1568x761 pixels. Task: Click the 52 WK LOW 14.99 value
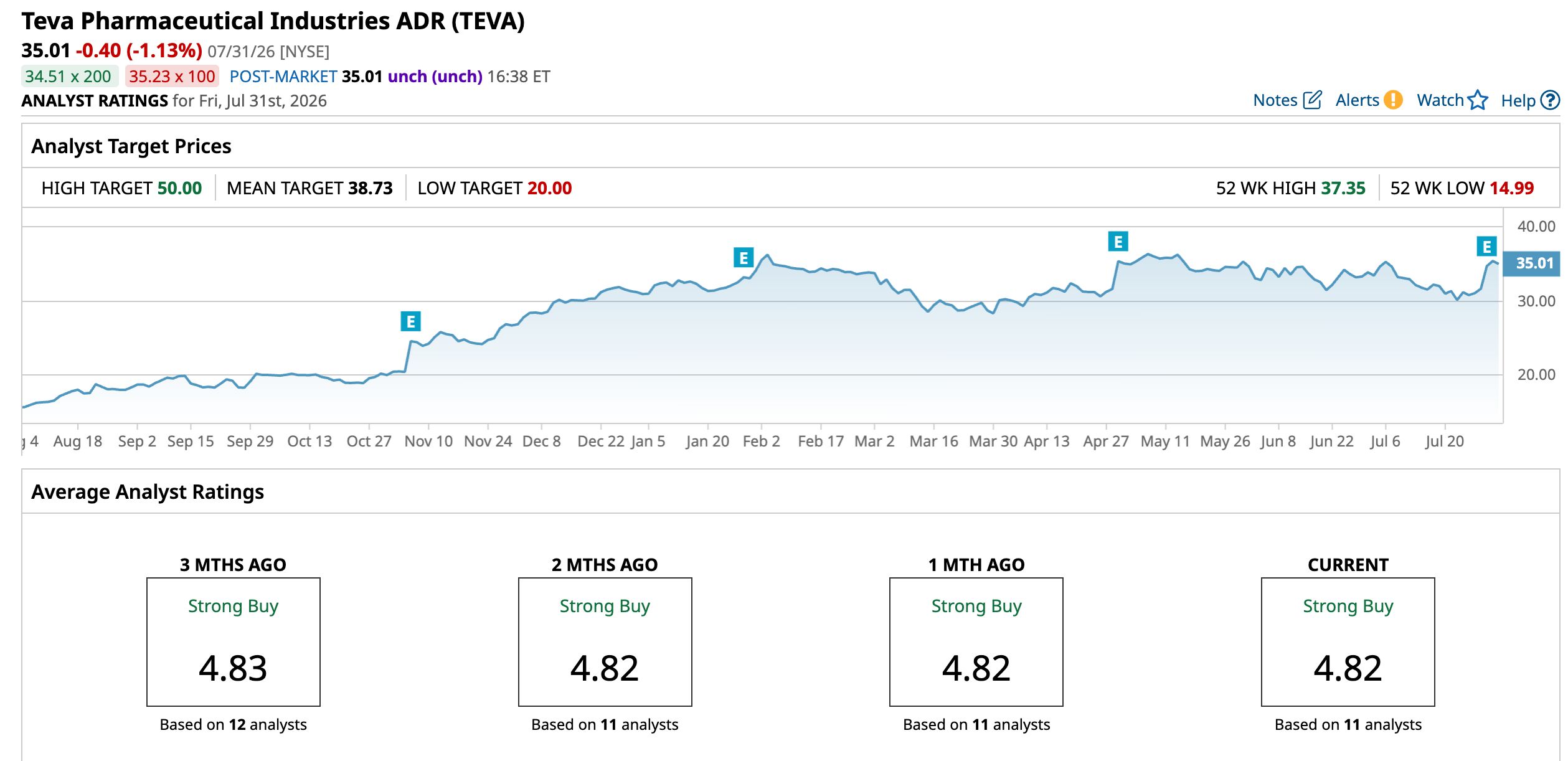tap(1511, 188)
